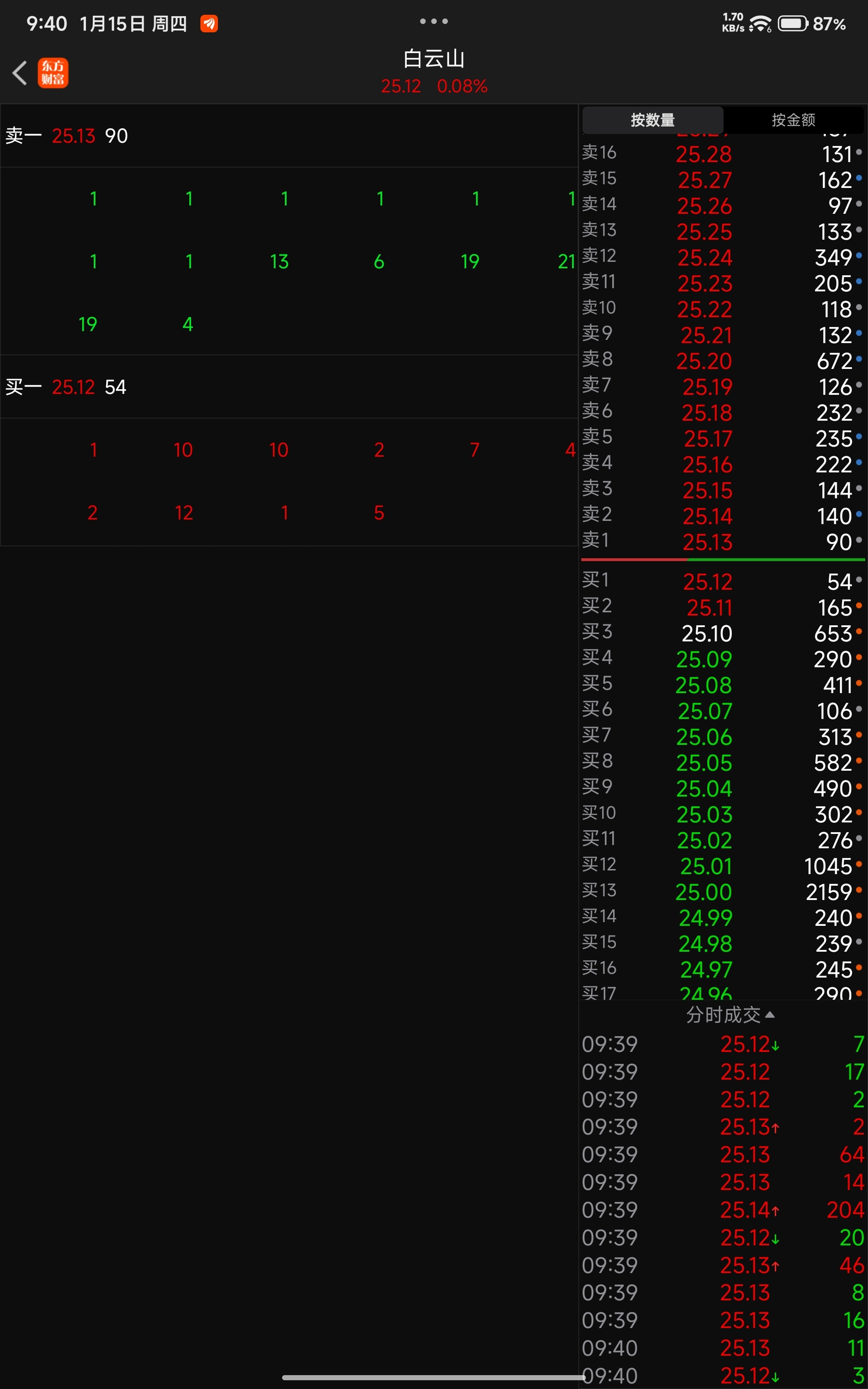Select the 卖7 row at 25.19
868x1389 pixels.
723,387
